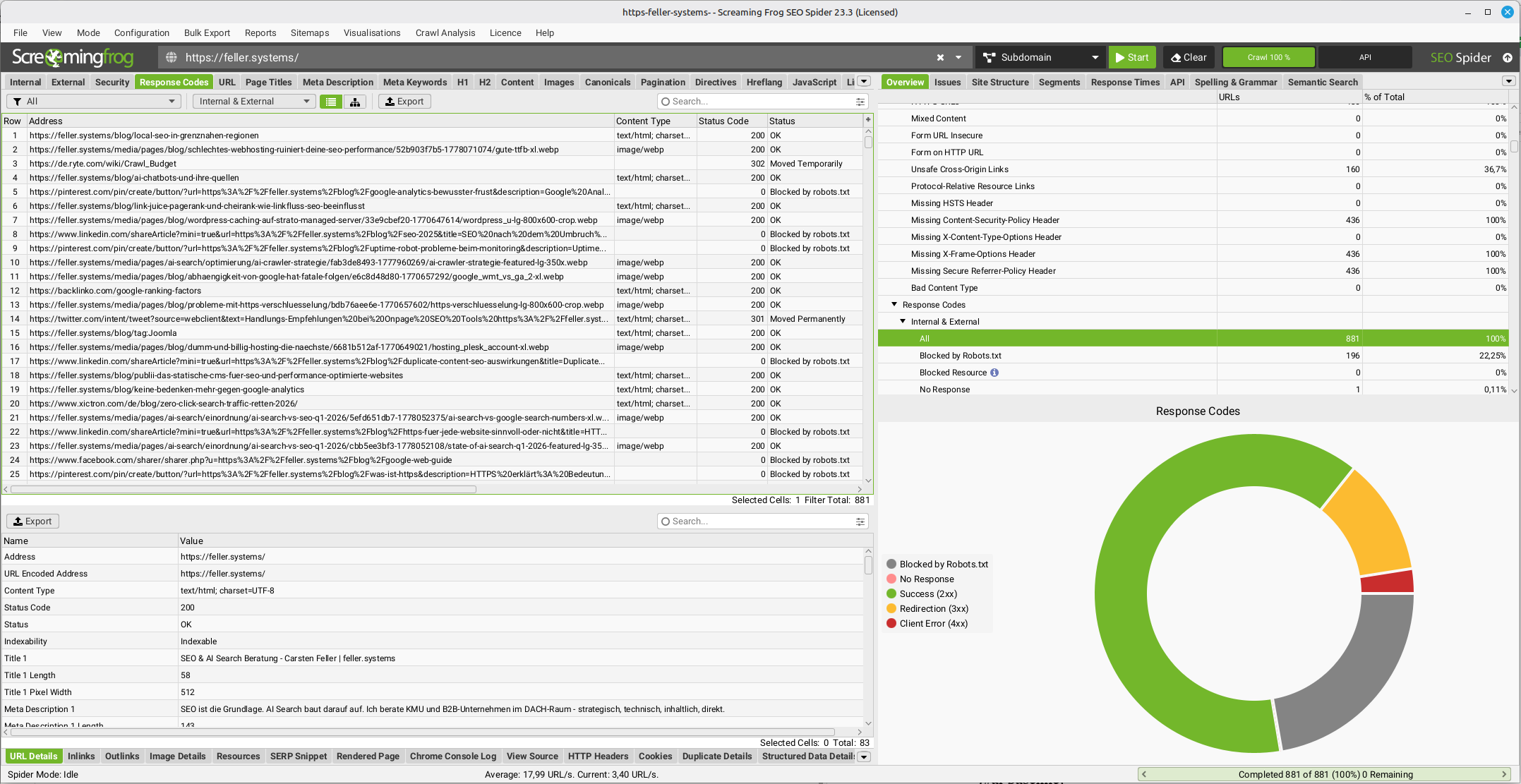The width and height of the screenshot is (1521, 784).
Task: Export the URL Details lower pane
Action: coord(32,521)
